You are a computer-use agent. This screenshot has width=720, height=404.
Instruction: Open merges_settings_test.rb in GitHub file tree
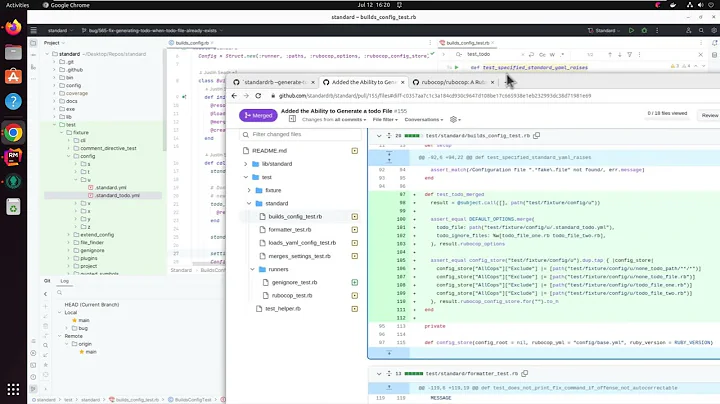[x=299, y=256]
